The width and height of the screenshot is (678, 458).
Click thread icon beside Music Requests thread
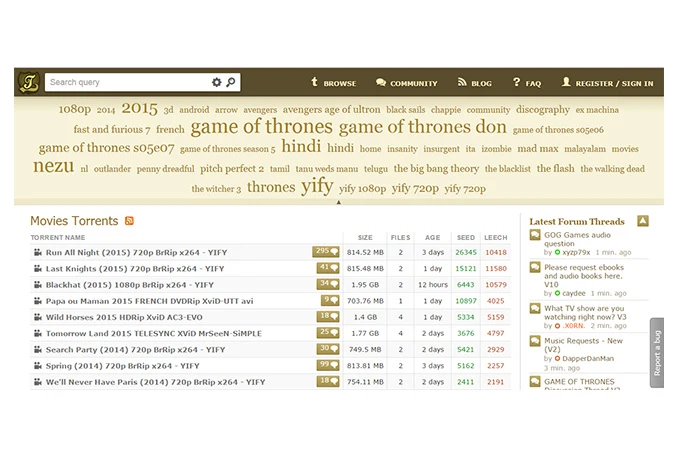click(535, 341)
